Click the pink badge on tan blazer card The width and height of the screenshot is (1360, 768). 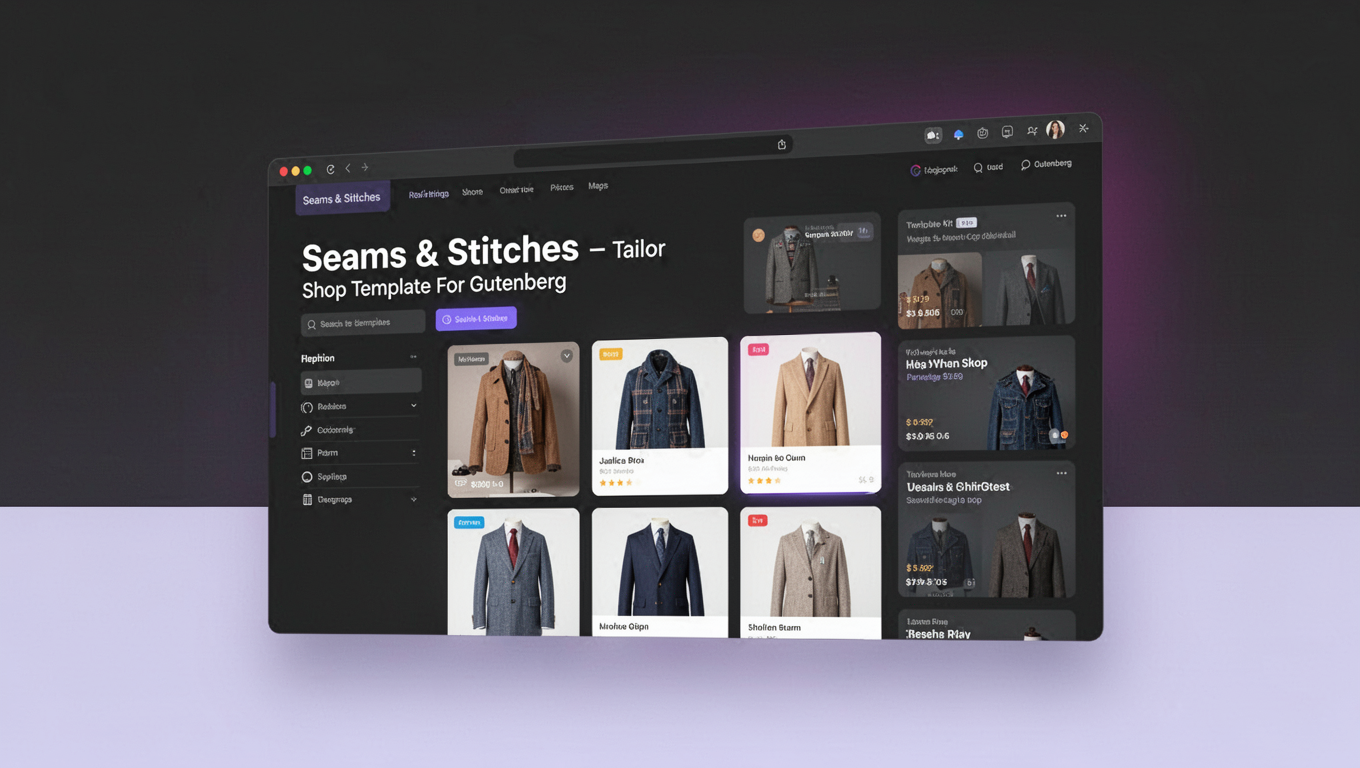pyautogui.click(x=758, y=350)
